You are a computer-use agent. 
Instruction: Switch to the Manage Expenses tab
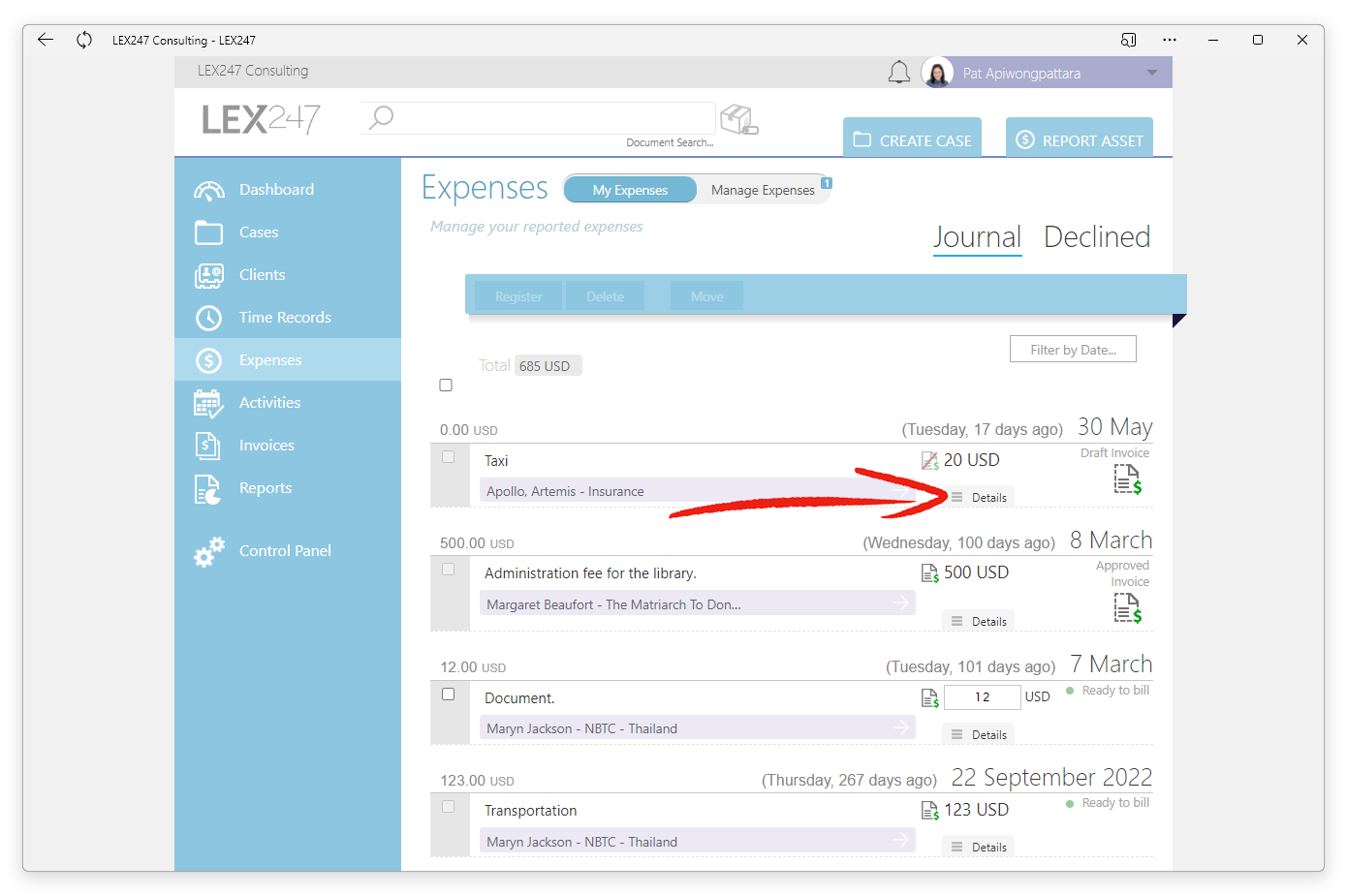click(x=763, y=190)
